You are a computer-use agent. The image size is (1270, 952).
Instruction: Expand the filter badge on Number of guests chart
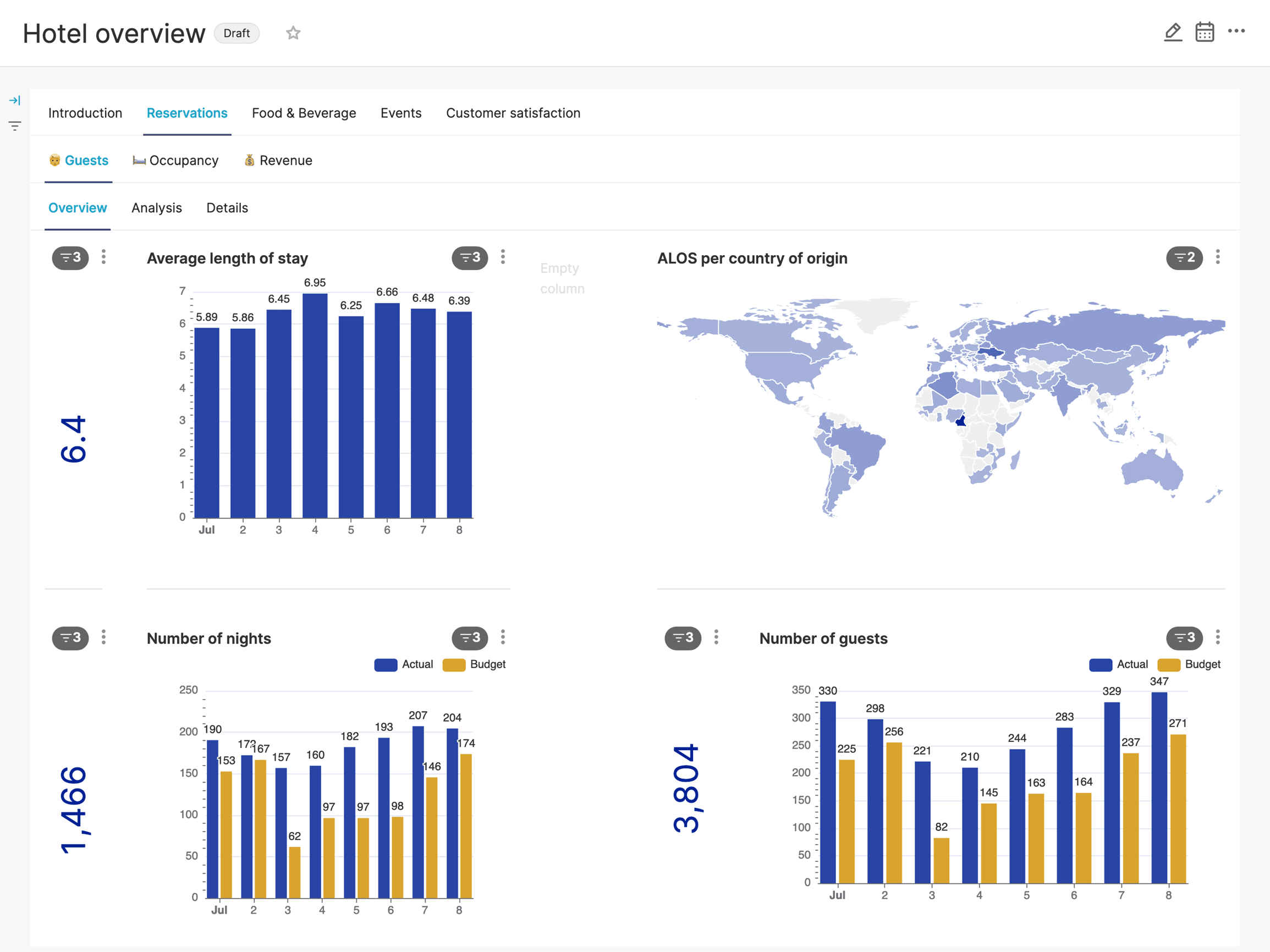[1184, 638]
